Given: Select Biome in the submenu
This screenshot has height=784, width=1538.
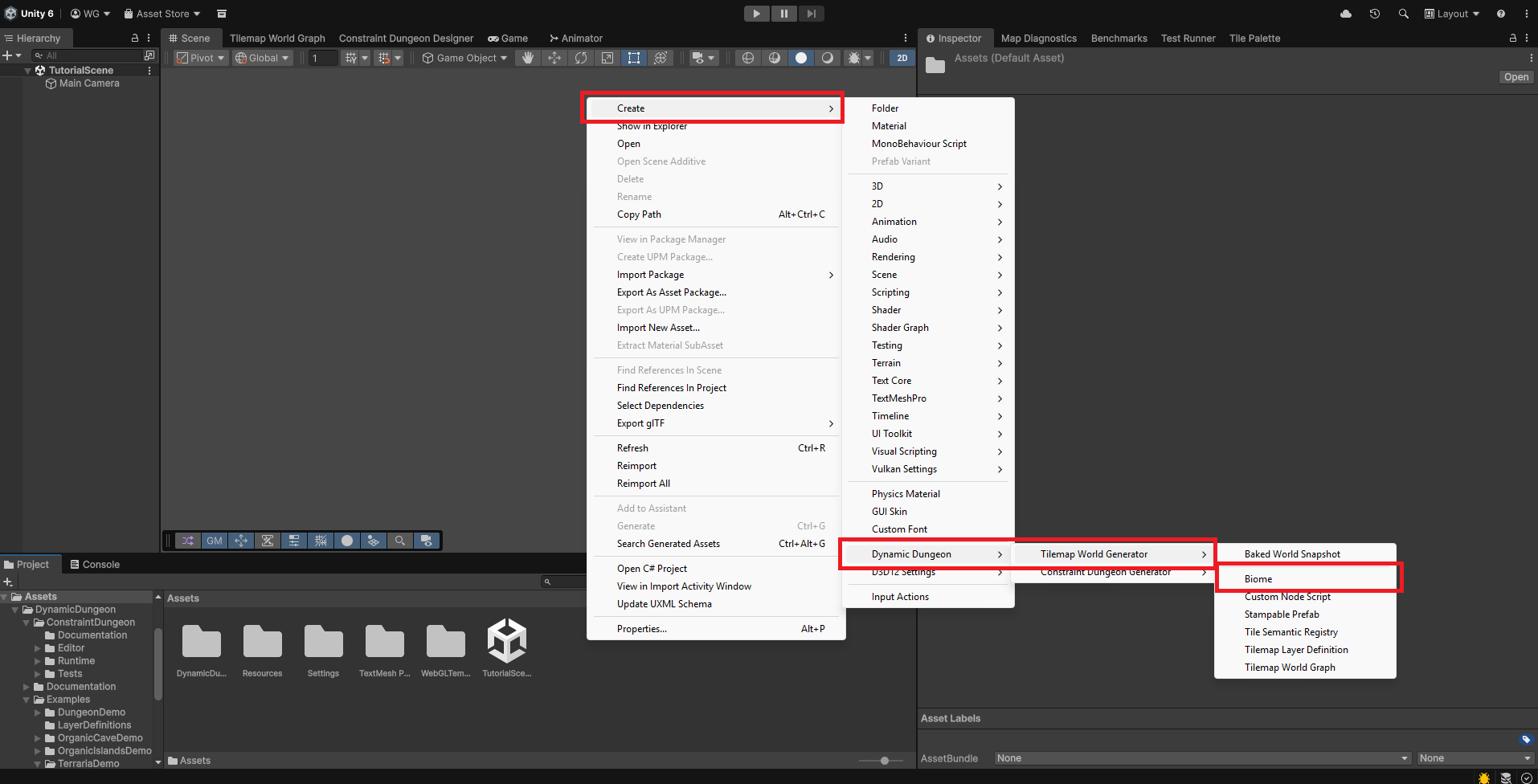Looking at the screenshot, I should 1306,579.
